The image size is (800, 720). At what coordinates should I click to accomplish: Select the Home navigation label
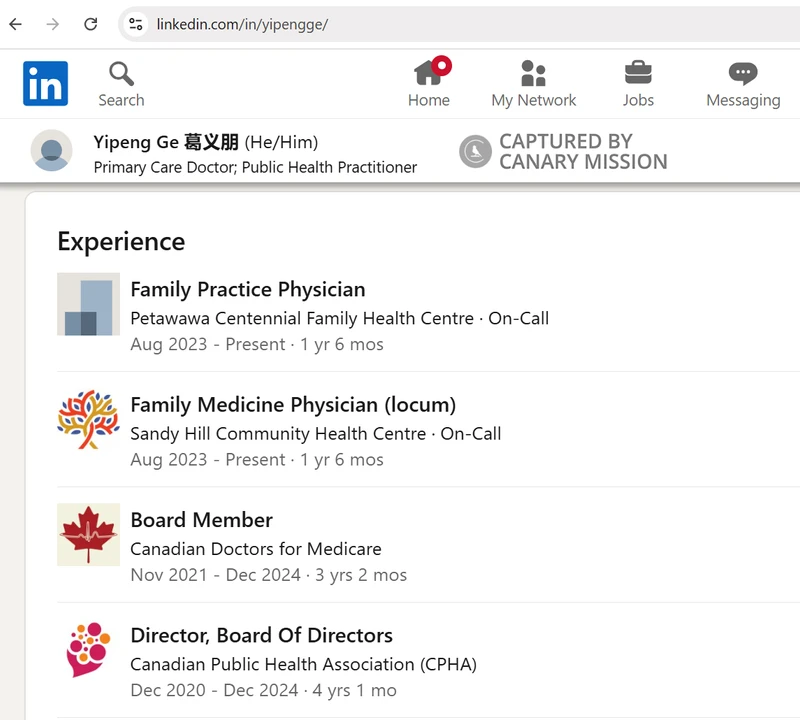(x=429, y=100)
